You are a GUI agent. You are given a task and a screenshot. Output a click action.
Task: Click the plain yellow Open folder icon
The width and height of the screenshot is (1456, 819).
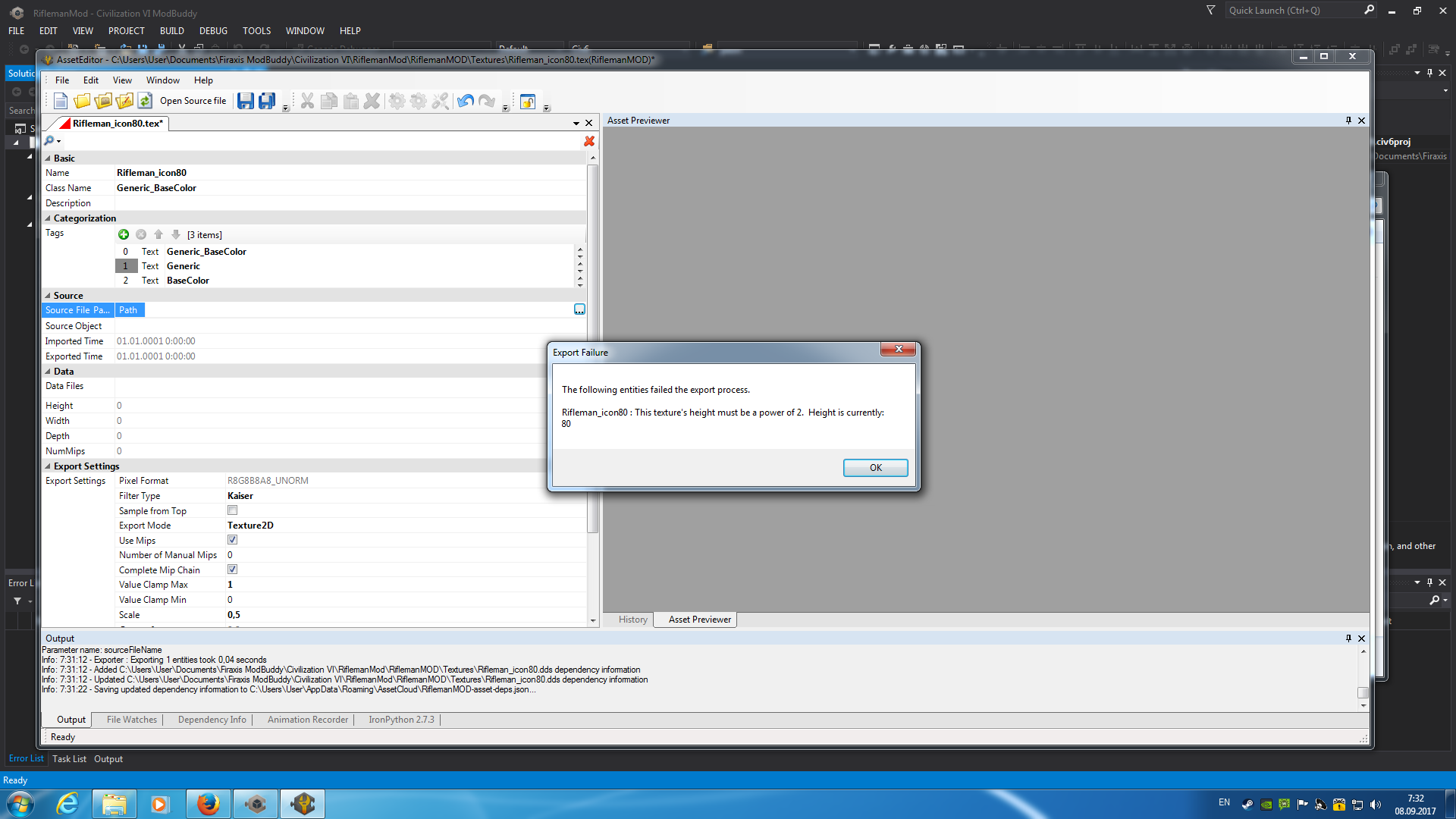pyautogui.click(x=82, y=101)
